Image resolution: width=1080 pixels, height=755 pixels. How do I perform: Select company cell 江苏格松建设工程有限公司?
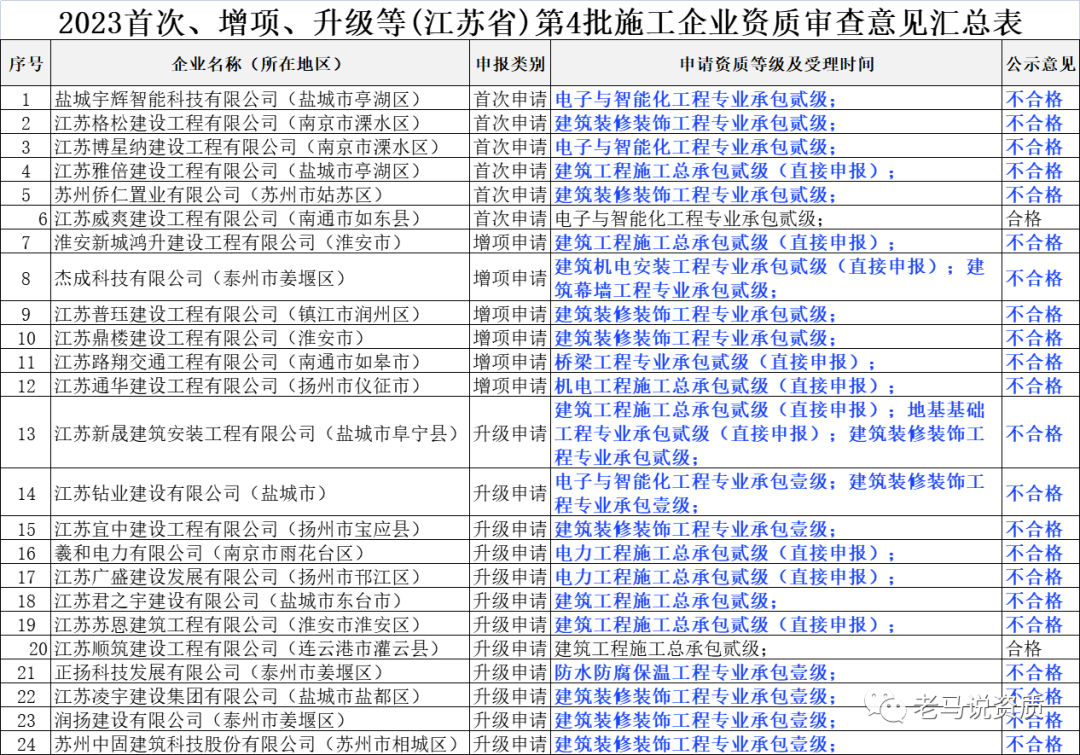coord(260,123)
